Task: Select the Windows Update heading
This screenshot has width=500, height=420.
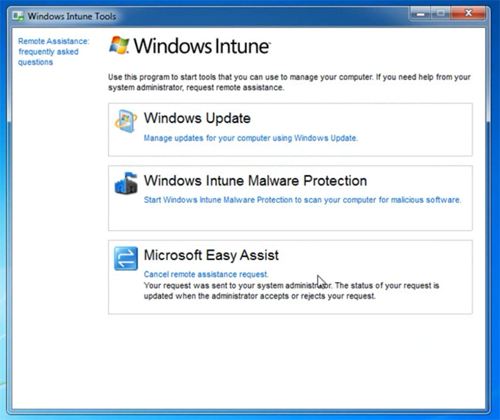Action: [197, 118]
